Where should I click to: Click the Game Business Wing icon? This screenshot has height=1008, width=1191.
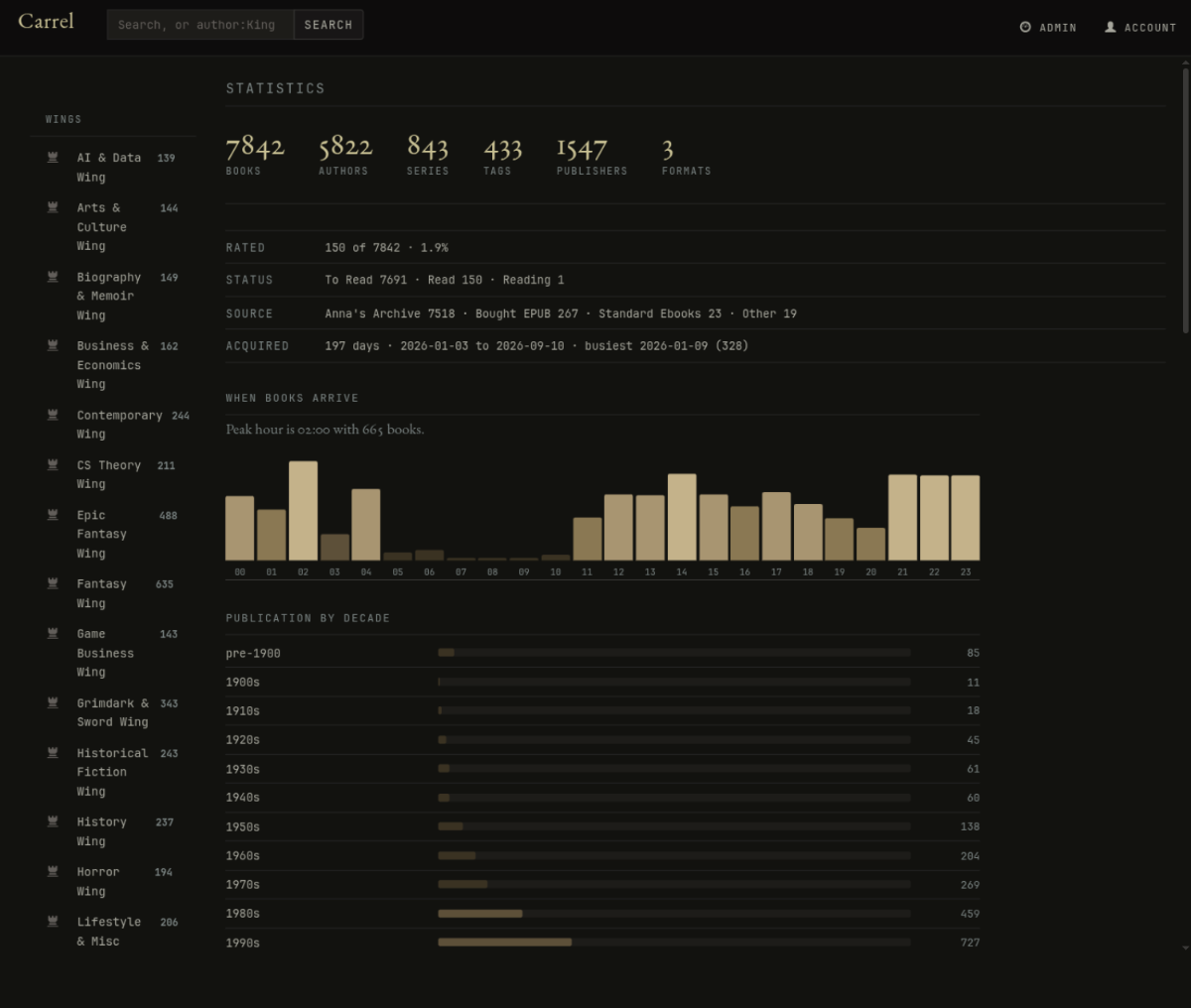(x=53, y=633)
